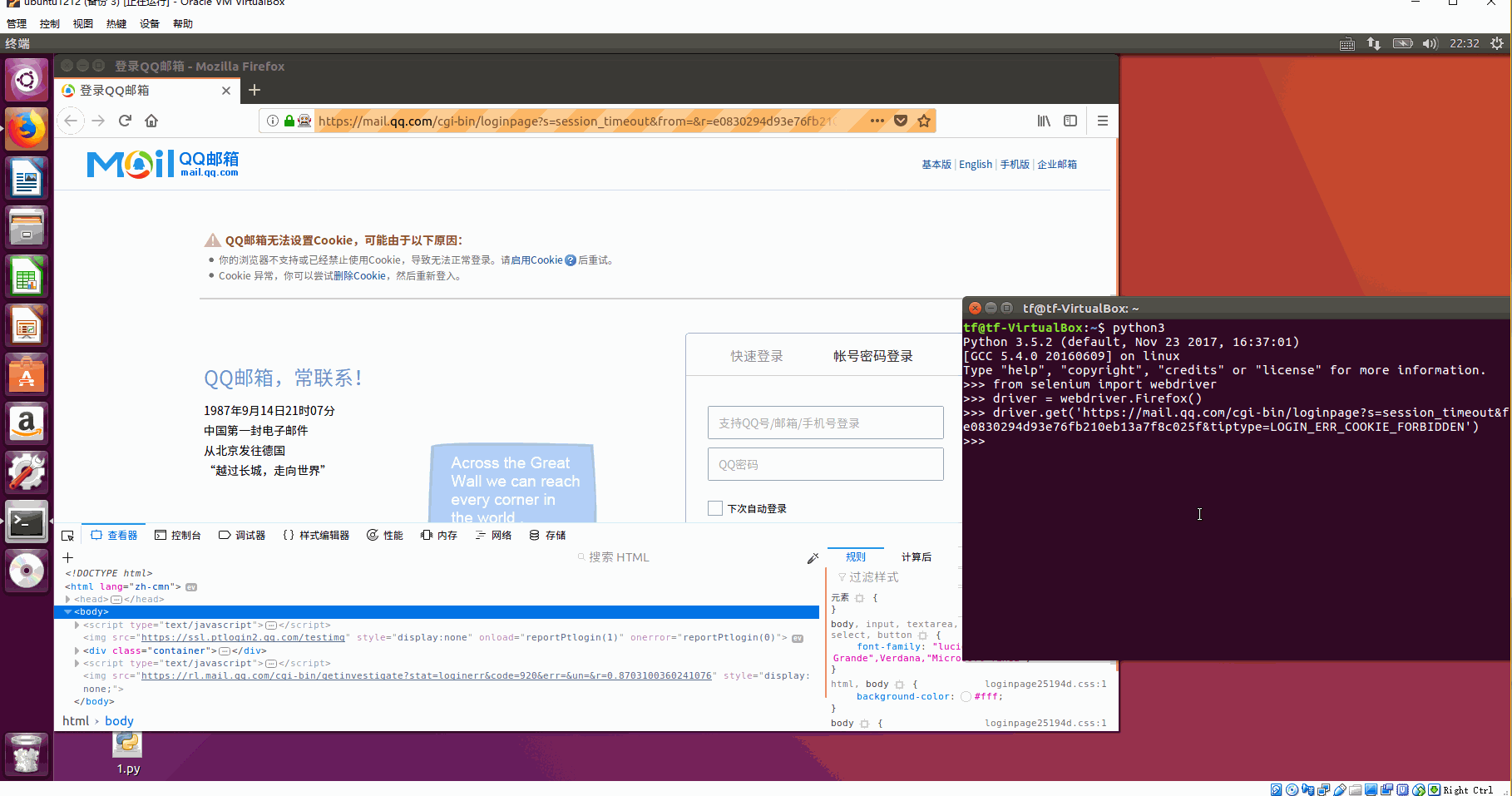Click the 删除Cookie link
Viewport: 1512px width, 796px height.
(x=359, y=276)
